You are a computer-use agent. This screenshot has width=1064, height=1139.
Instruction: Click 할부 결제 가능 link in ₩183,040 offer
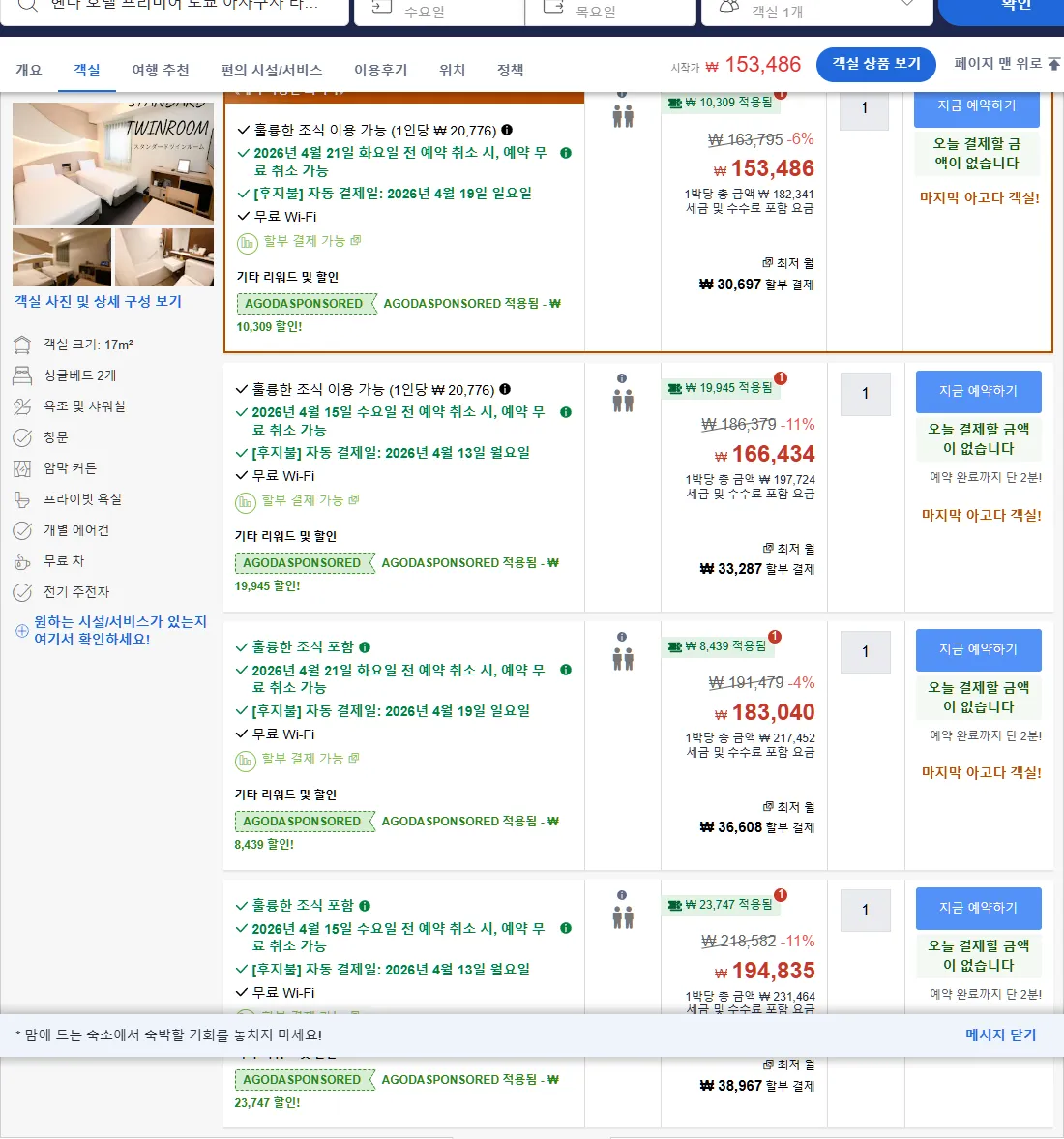click(x=310, y=759)
